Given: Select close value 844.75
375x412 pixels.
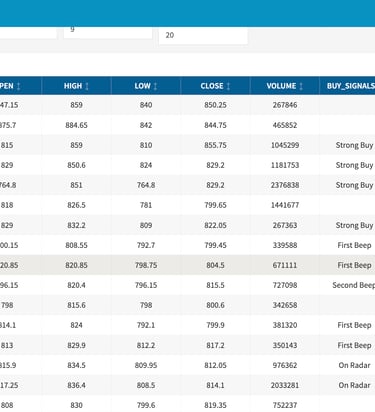Looking at the screenshot, I should (215, 125).
